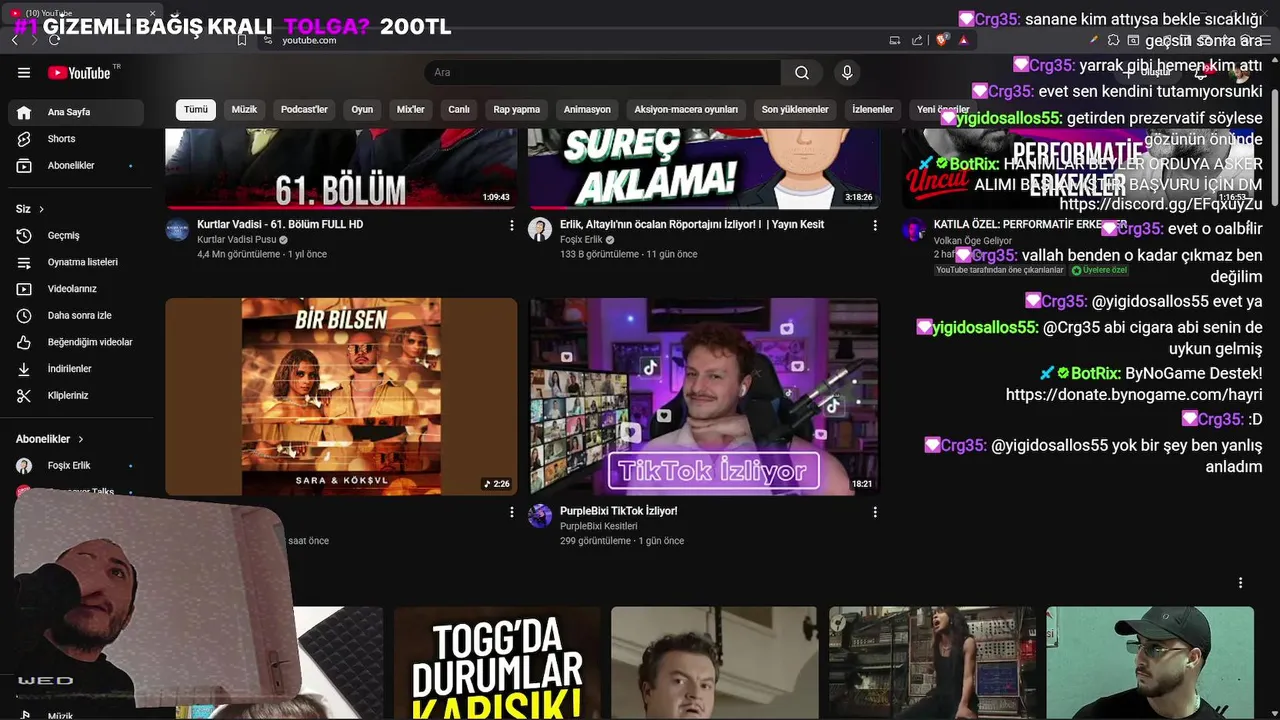Start voice search with microphone icon
1280x720 pixels.
[x=847, y=72]
